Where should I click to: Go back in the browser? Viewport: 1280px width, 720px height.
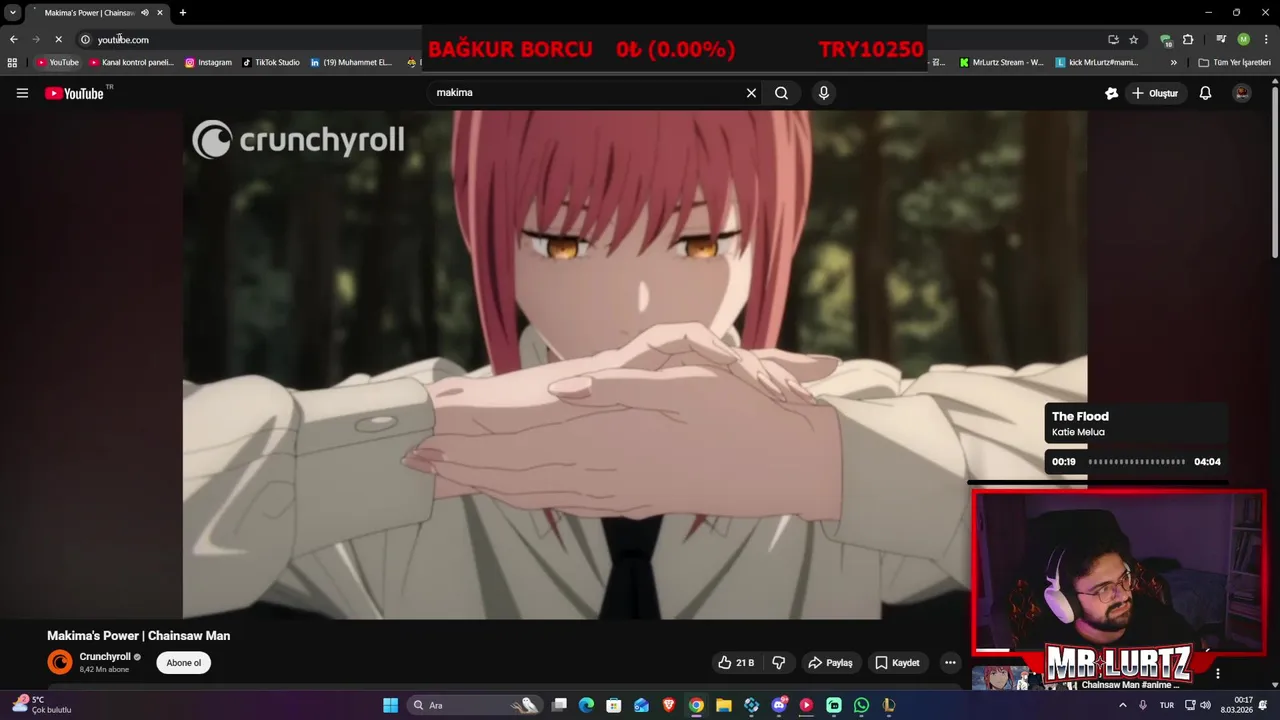point(13,39)
